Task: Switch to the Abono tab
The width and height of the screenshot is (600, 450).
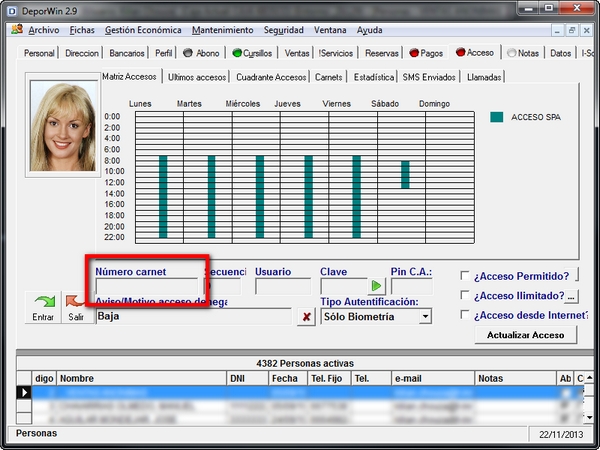Action: point(201,53)
